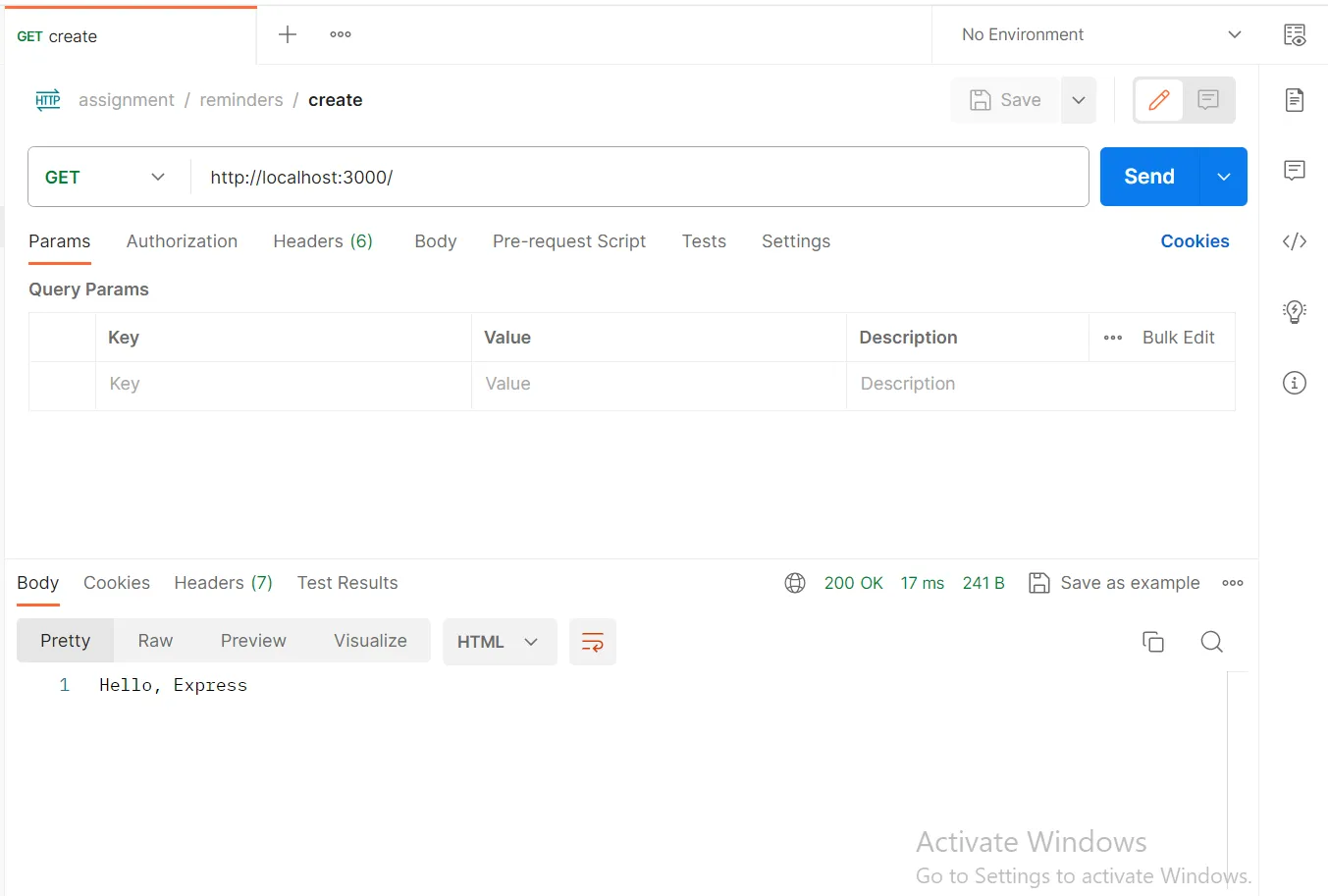Open the environment quick look eye icon
This screenshot has width=1328, height=896.
[1294, 34]
